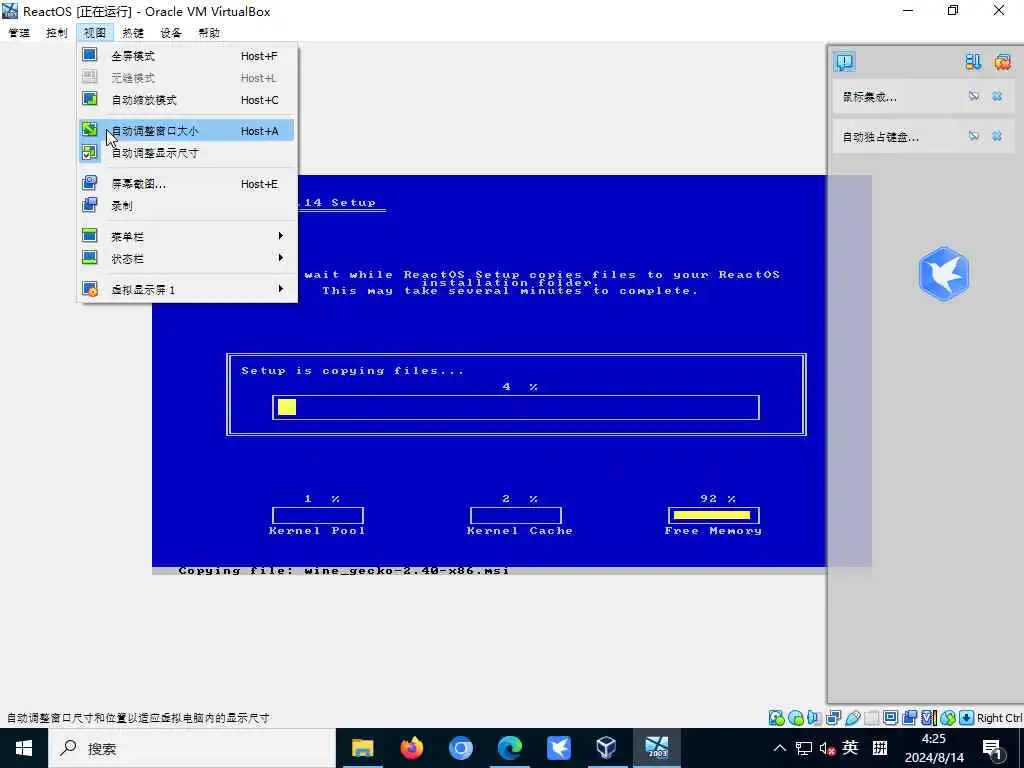Image resolution: width=1024 pixels, height=768 pixels.
Task: Toggle 录制 recording entry
Action: [x=187, y=206]
